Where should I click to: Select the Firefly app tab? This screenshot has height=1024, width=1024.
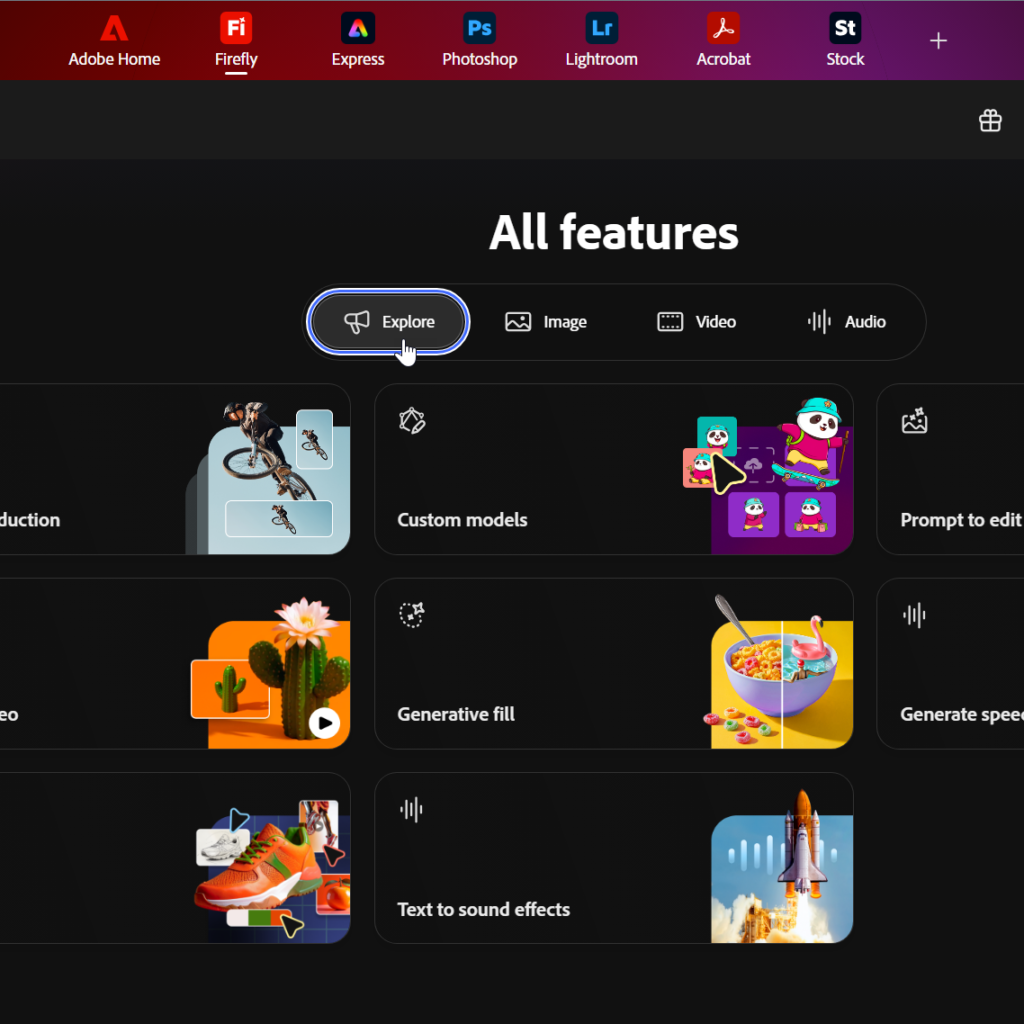coord(236,40)
